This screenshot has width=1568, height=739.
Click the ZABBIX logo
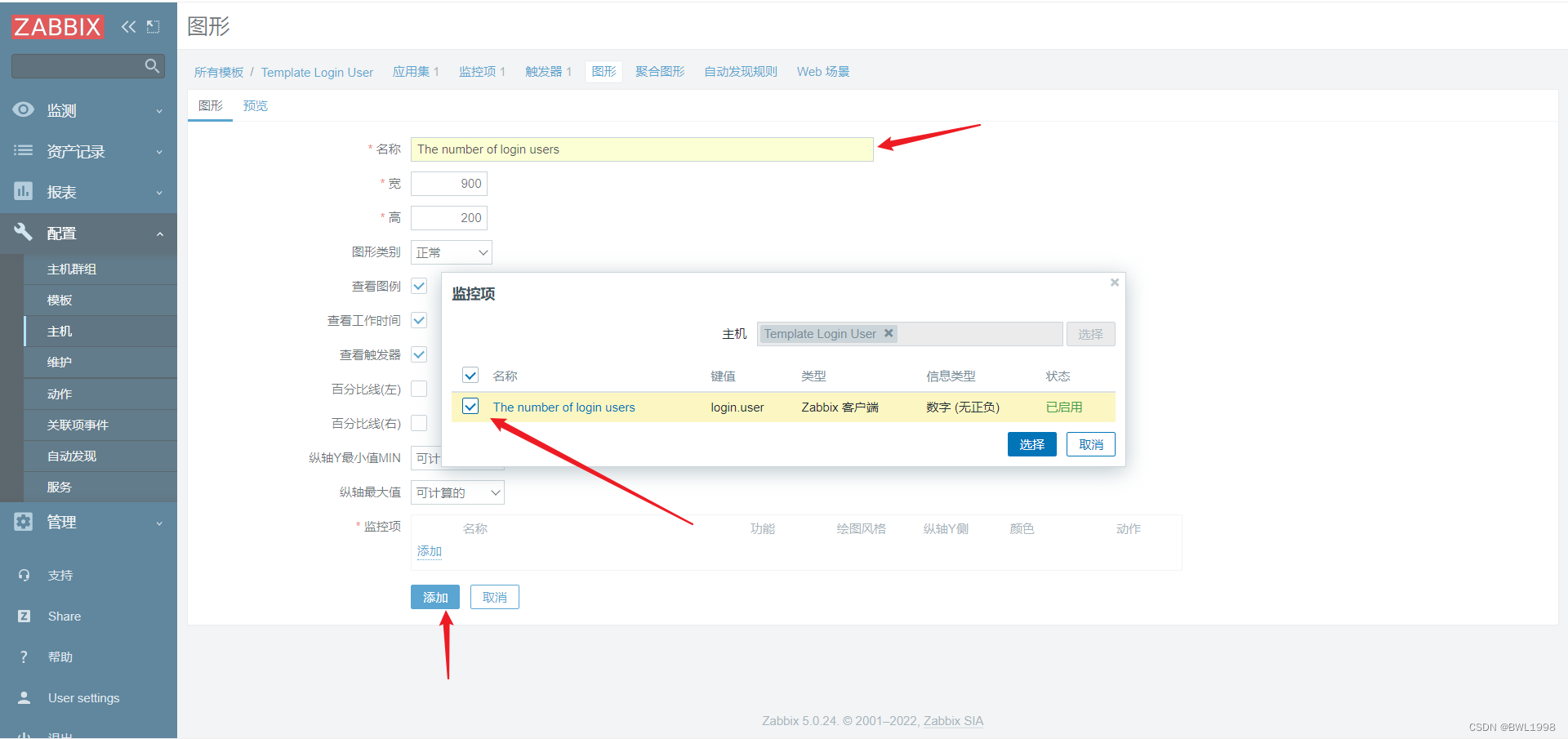click(57, 27)
